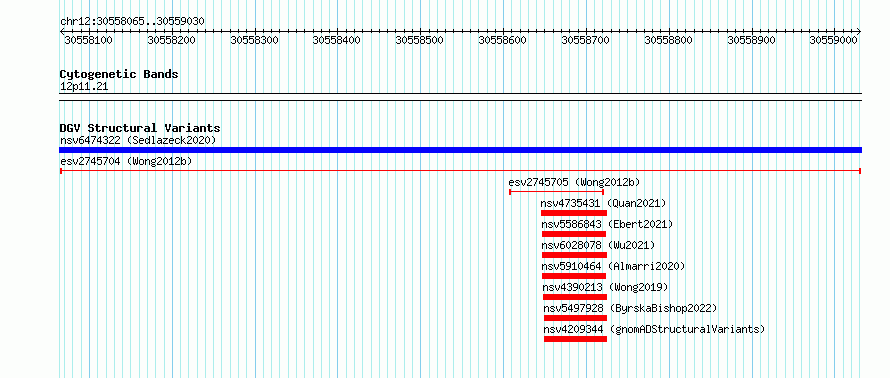890x378 pixels.
Task: Click the chr12:30558065..30559030 region label
Action: [x=132, y=22]
